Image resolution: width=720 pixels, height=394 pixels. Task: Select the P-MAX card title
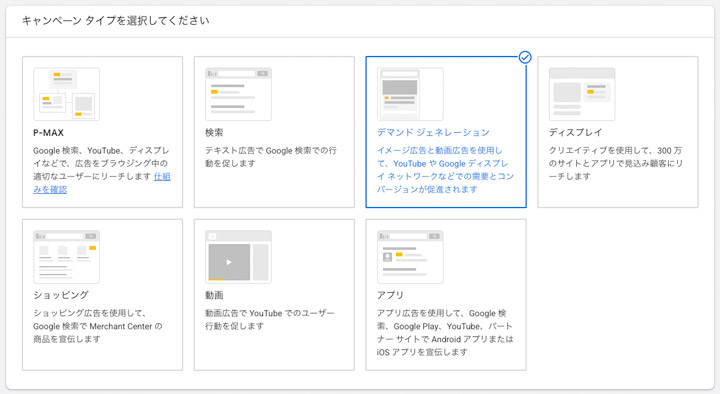coord(48,133)
